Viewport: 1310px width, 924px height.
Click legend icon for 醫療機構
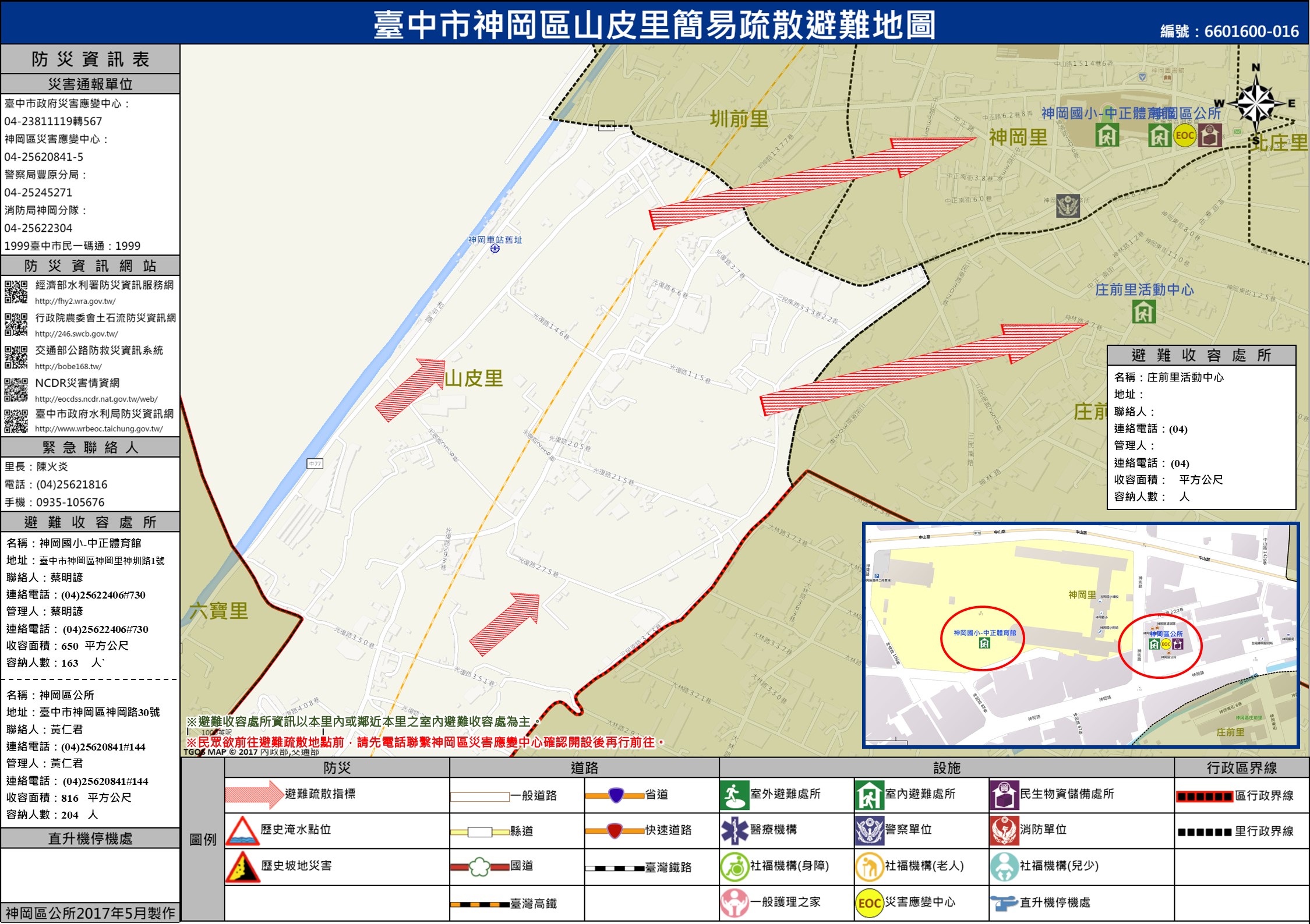click(734, 831)
